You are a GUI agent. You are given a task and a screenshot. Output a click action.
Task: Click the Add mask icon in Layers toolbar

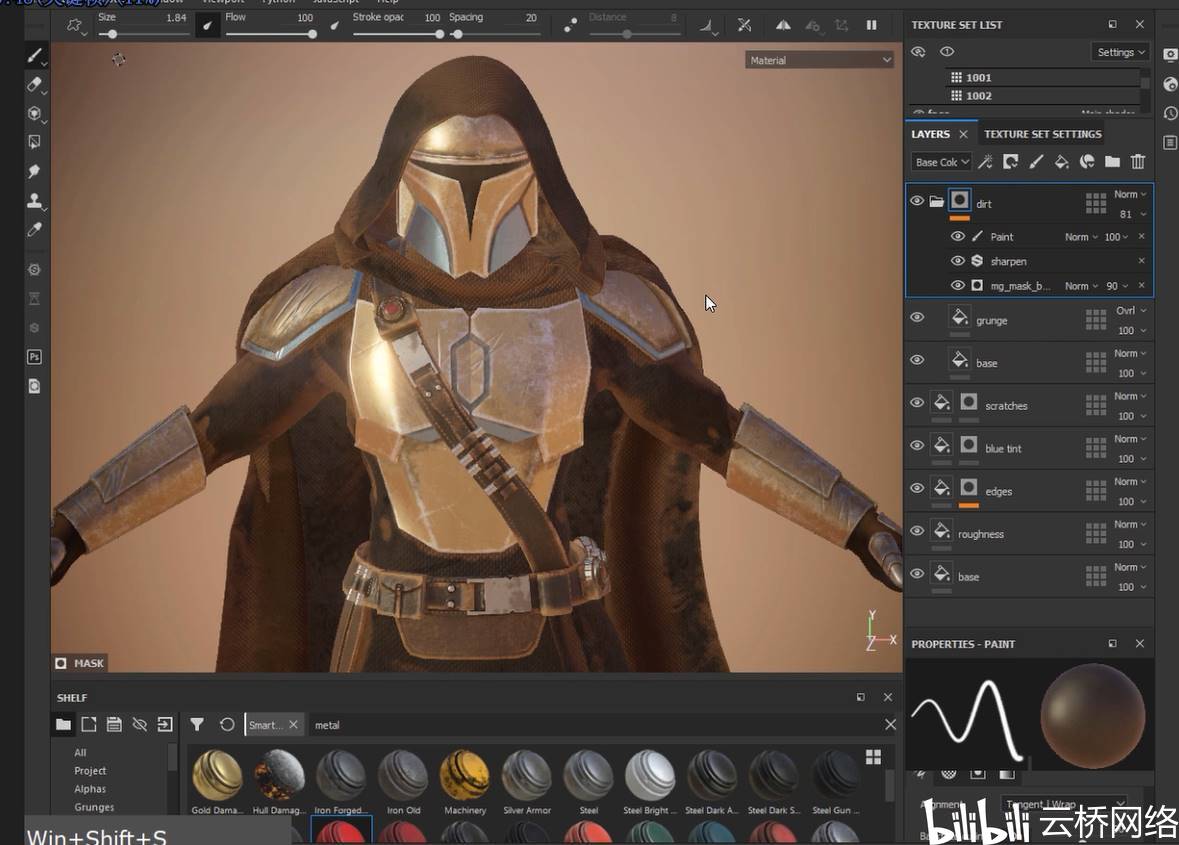1011,162
